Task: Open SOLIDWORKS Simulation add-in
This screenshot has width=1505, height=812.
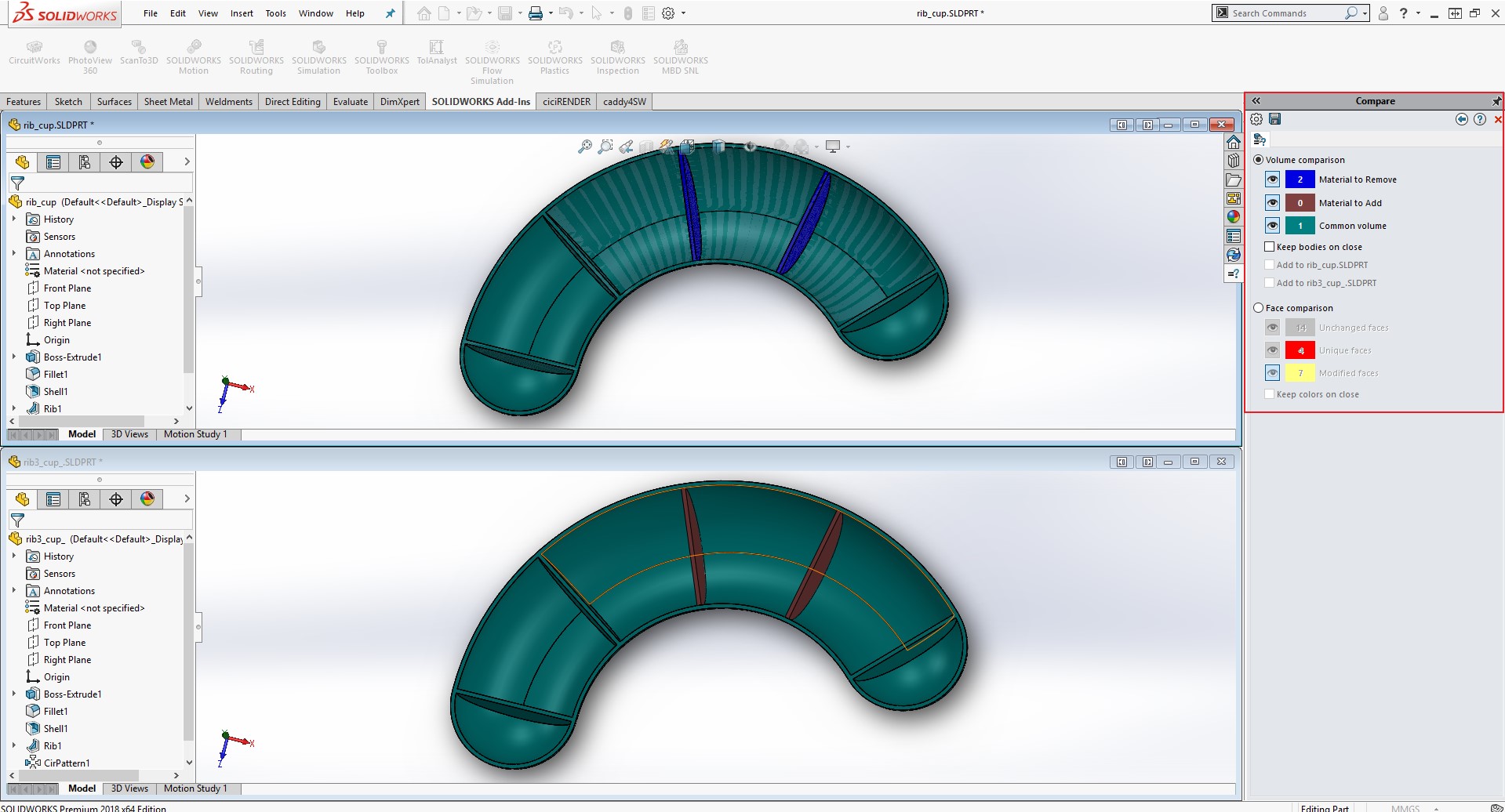Action: point(319,59)
